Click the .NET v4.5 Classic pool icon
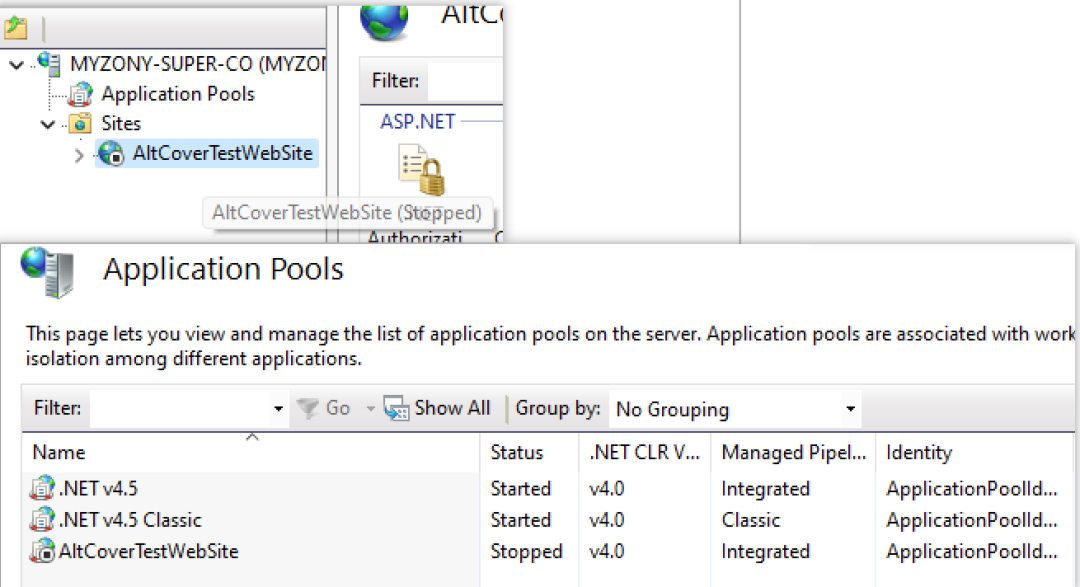Image resolution: width=1080 pixels, height=587 pixels. [43, 520]
